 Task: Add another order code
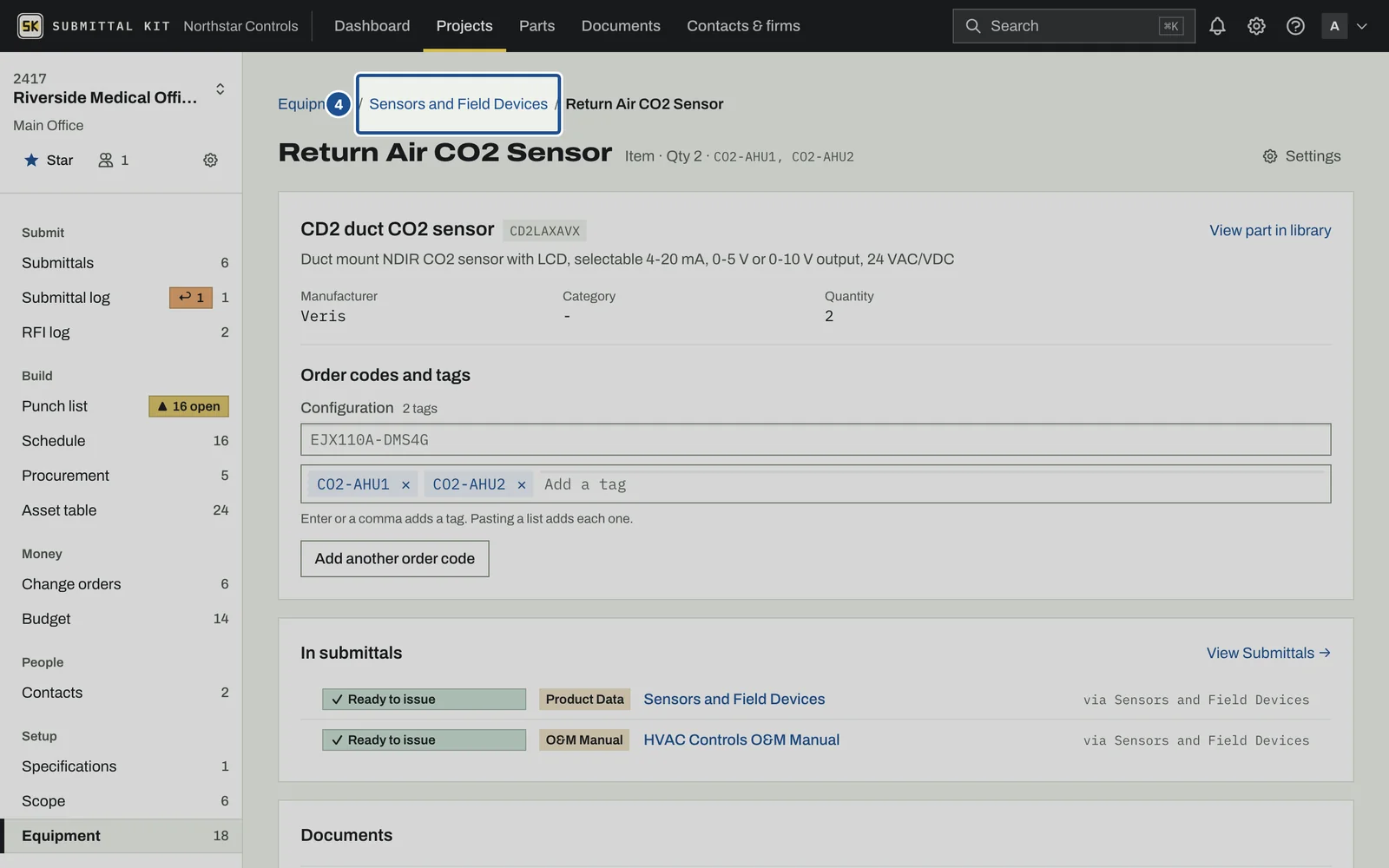point(395,559)
